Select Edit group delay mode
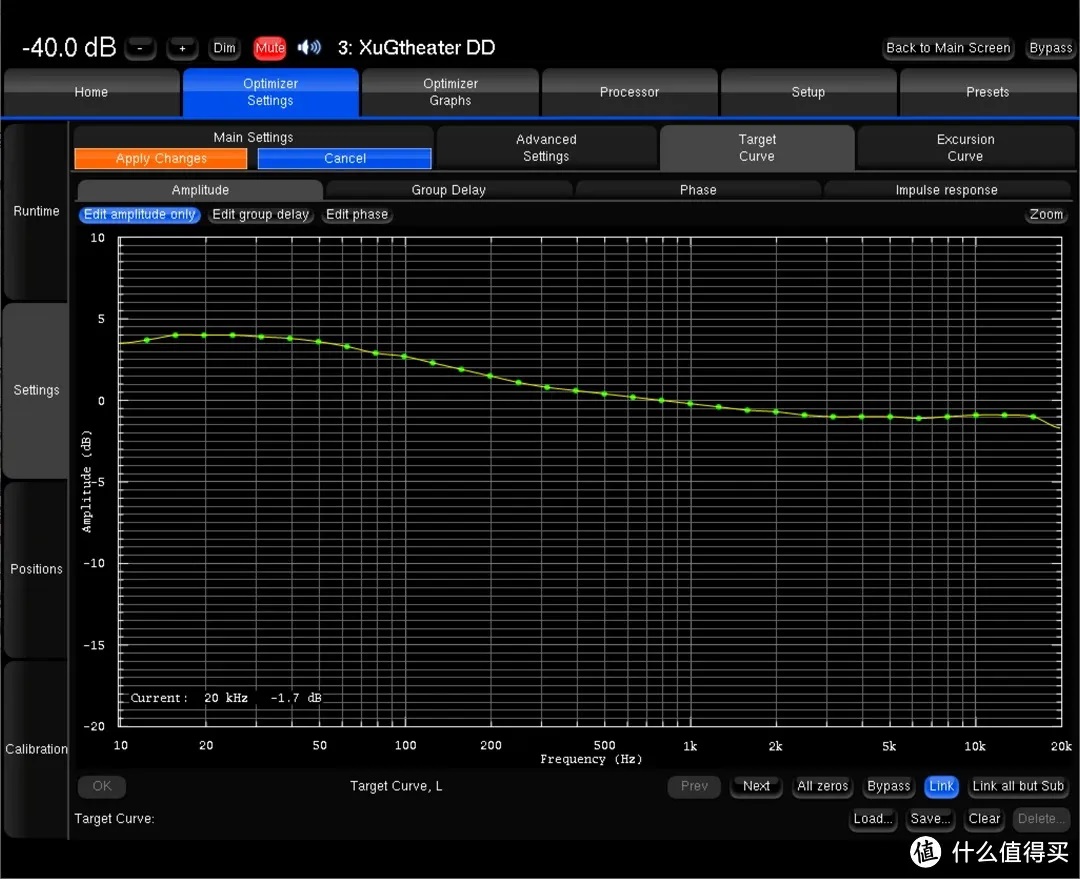The height and width of the screenshot is (879, 1080). (260, 215)
